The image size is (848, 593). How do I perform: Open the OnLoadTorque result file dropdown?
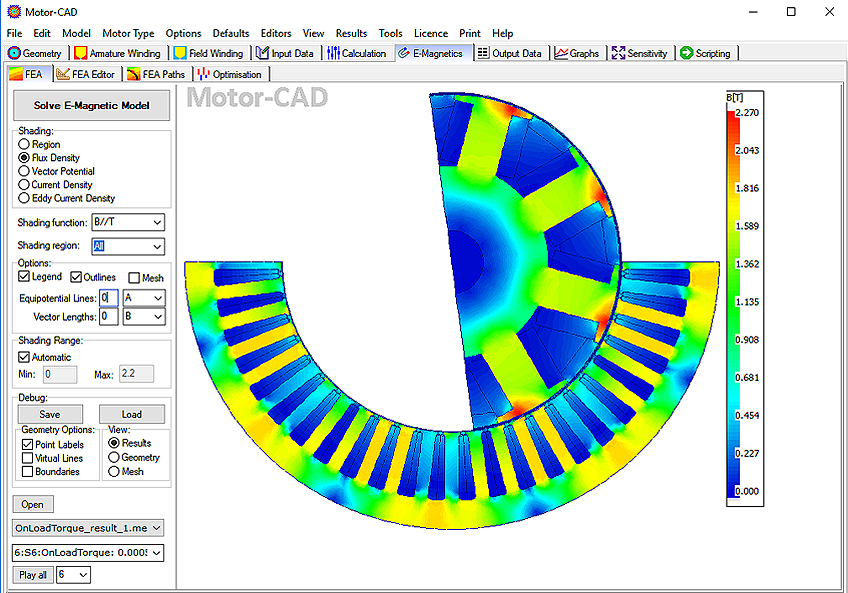pos(157,527)
